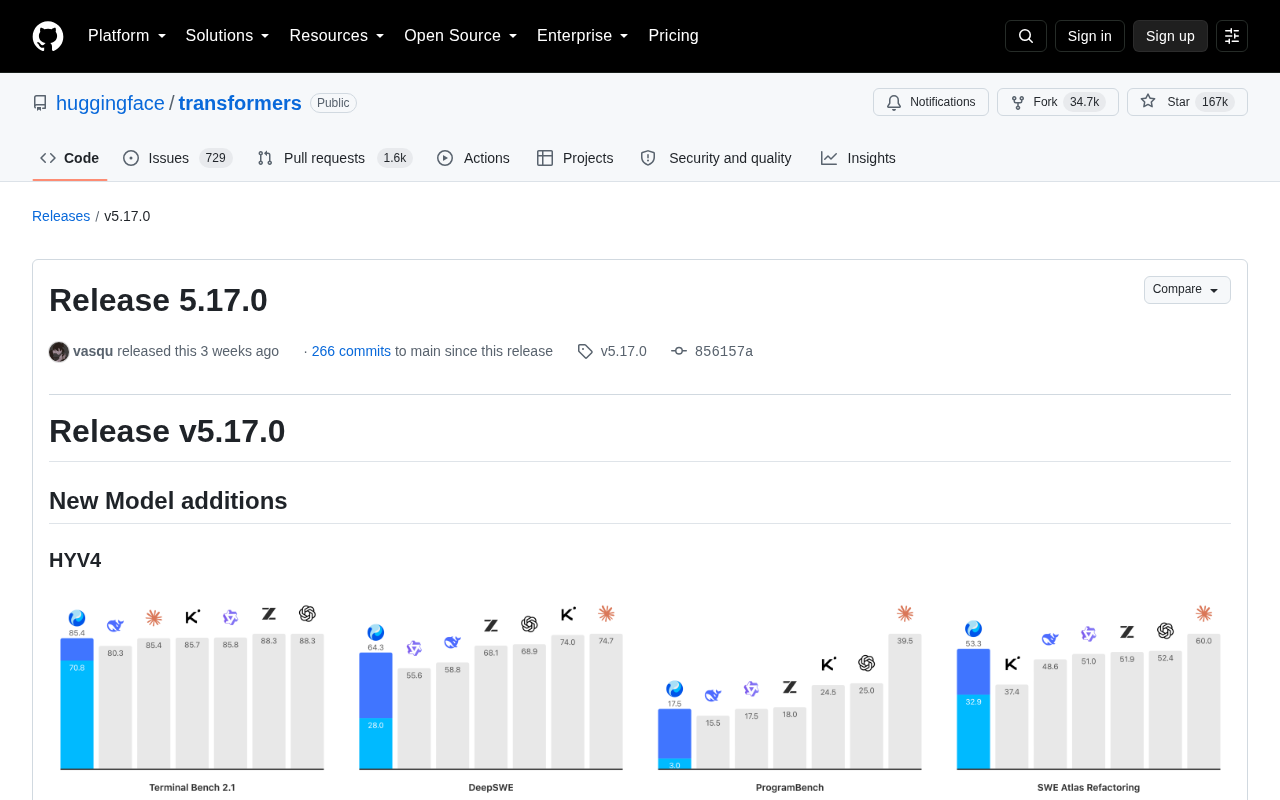Screen dimensions: 1280x800
Task: Open the 266 commits link
Action: (x=351, y=351)
